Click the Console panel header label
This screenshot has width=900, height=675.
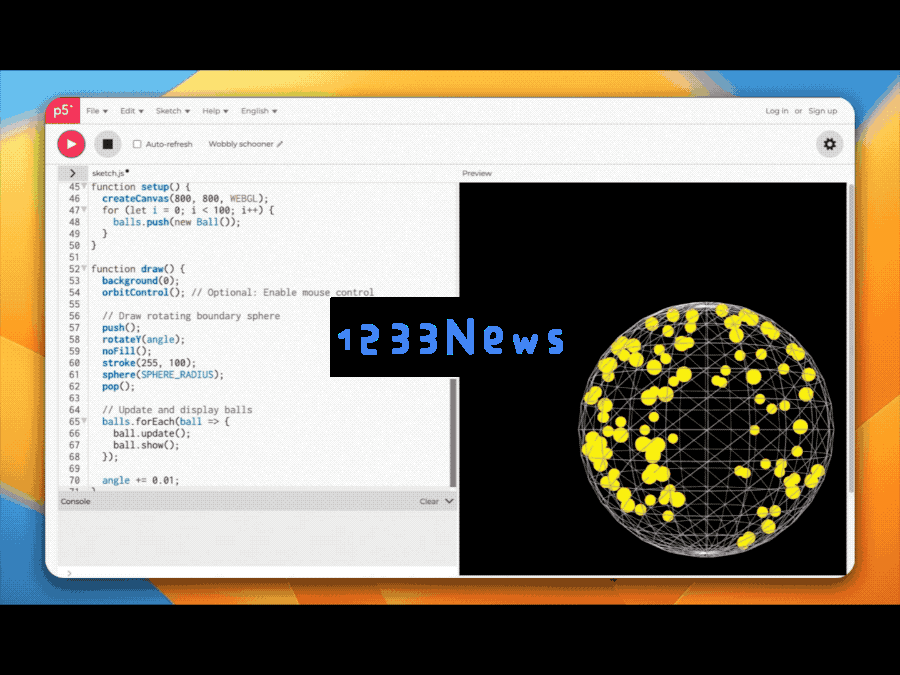(76, 501)
